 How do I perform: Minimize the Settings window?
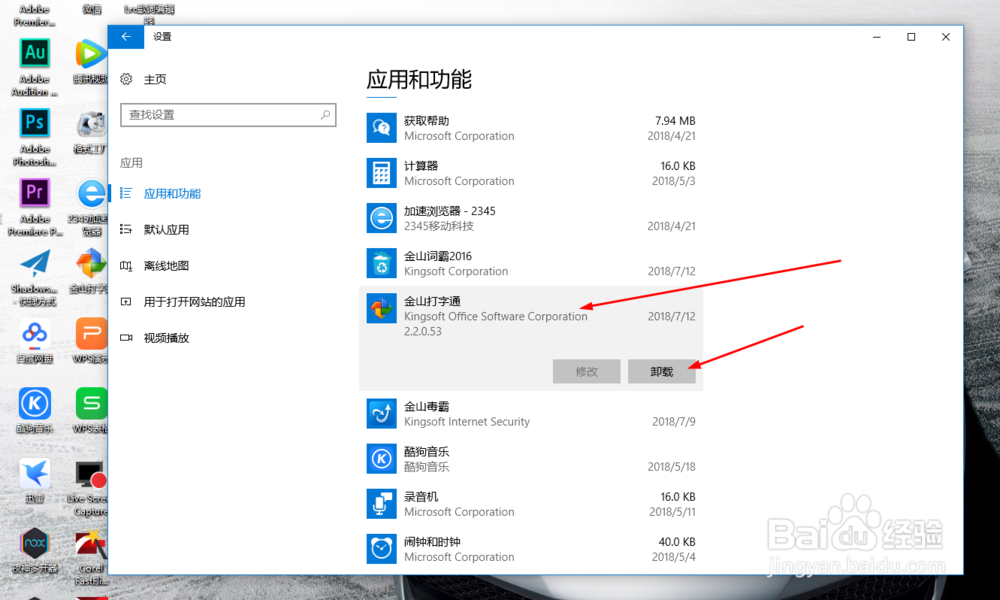(877, 37)
